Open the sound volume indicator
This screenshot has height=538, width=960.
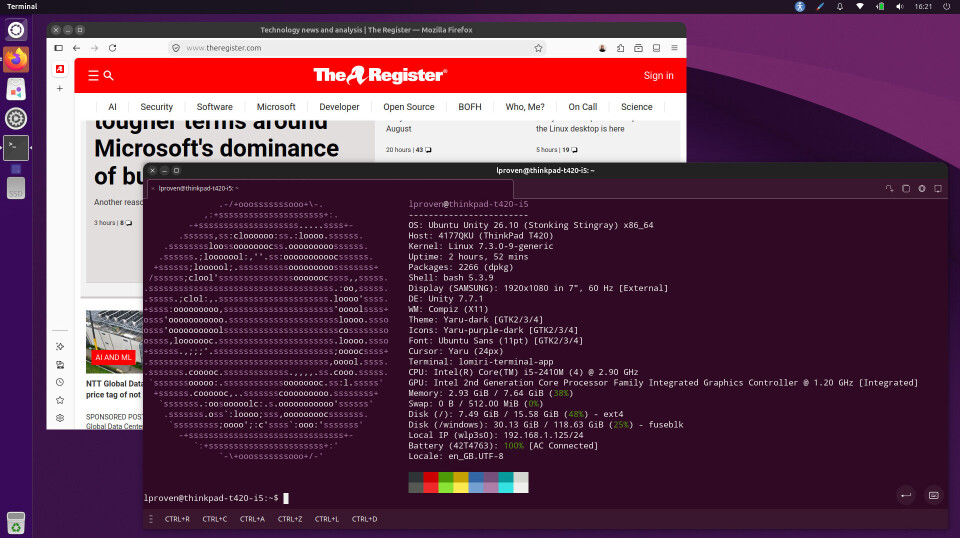(x=899, y=7)
